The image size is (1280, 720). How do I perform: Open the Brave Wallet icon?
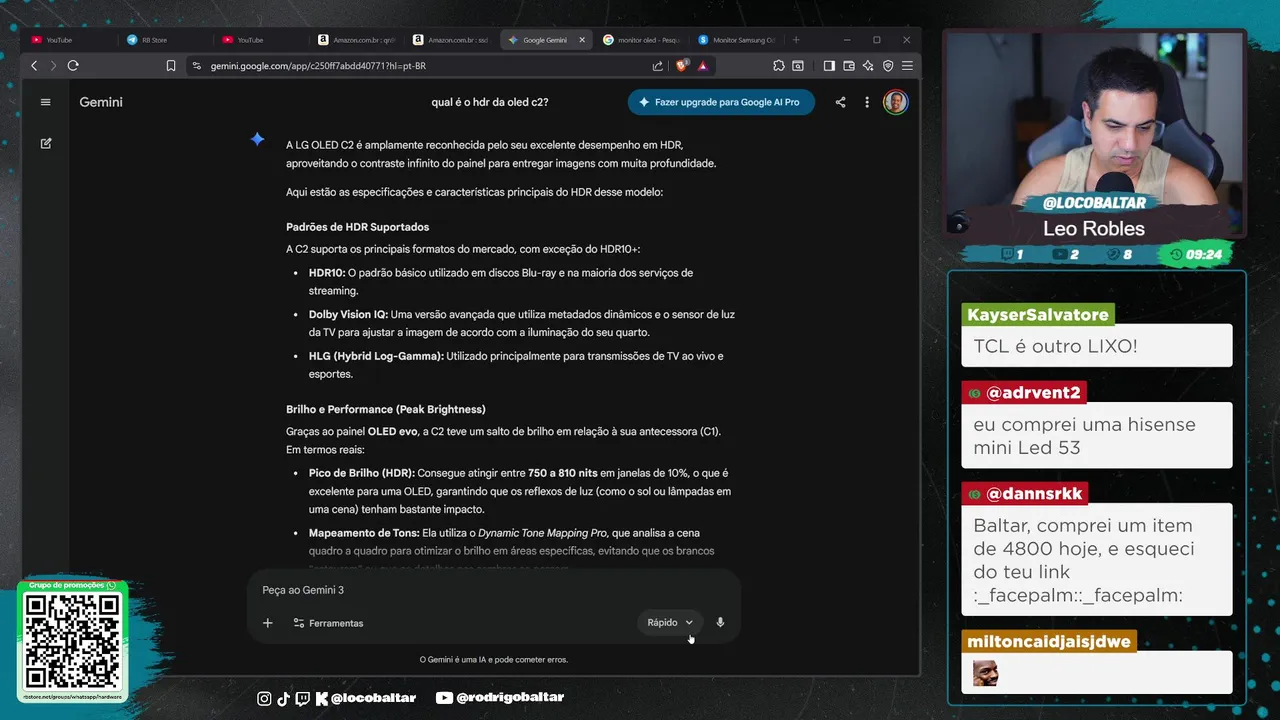tap(849, 66)
